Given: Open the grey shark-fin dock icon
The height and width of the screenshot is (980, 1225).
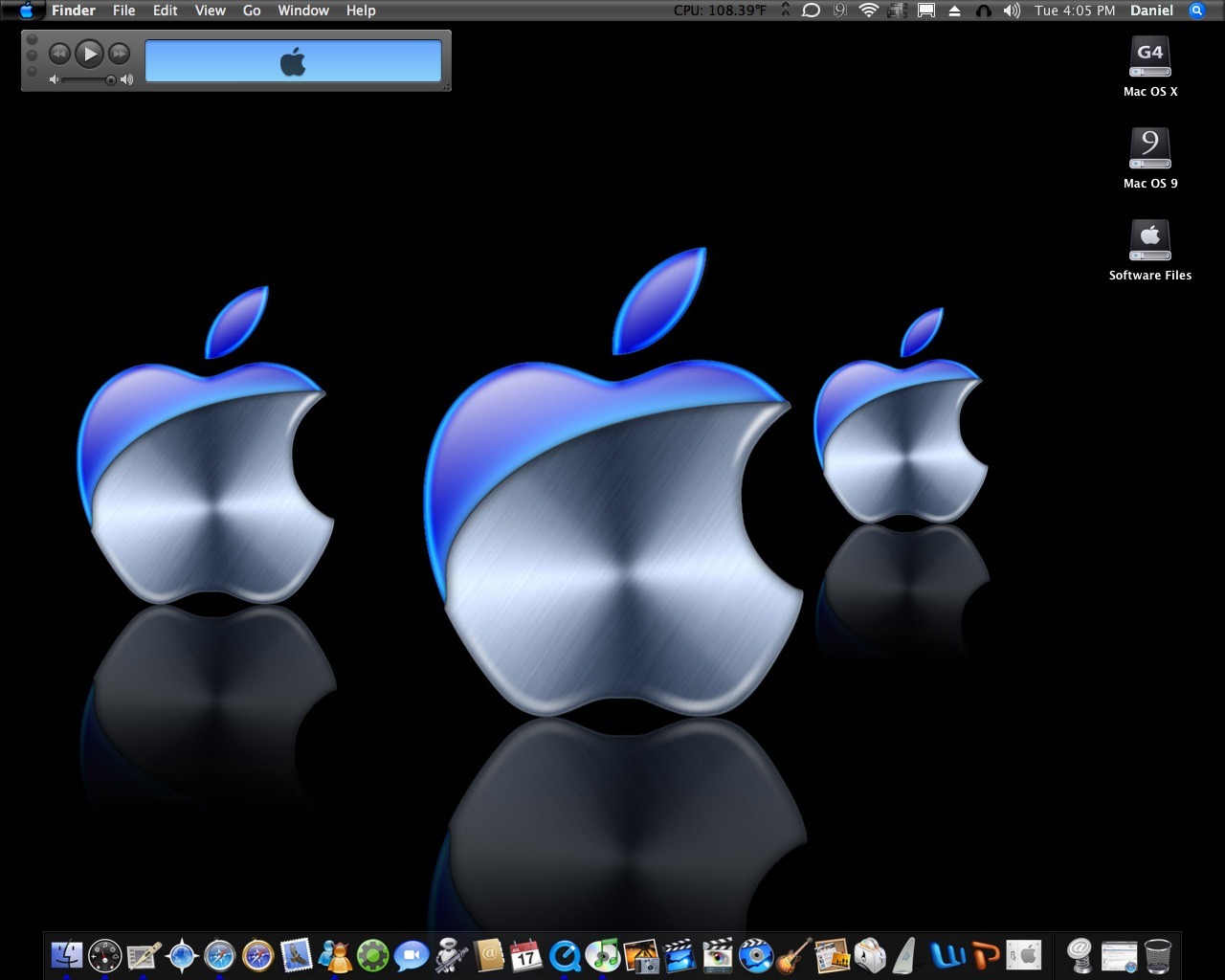Looking at the screenshot, I should [x=906, y=954].
